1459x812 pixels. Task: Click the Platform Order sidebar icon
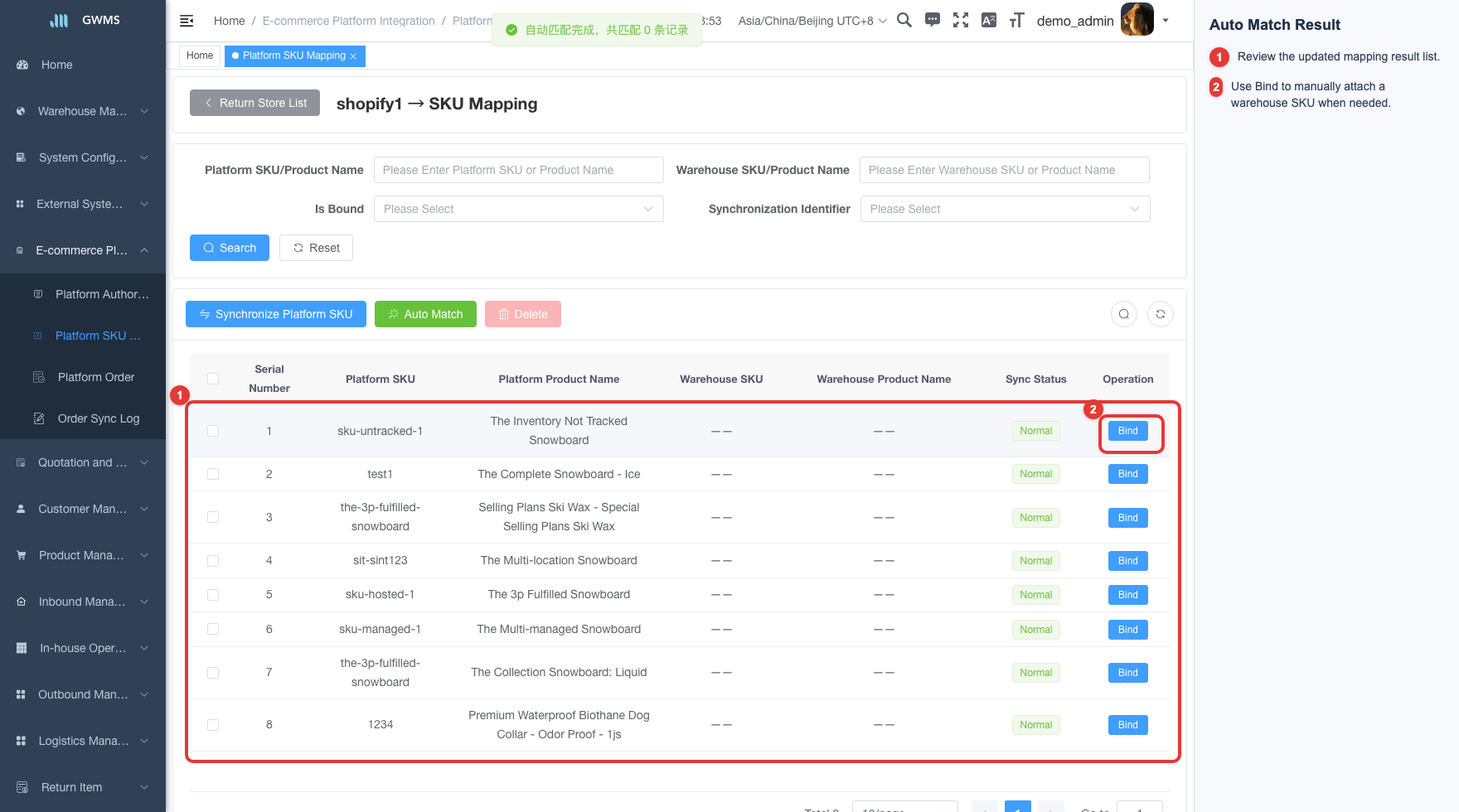tap(39, 377)
